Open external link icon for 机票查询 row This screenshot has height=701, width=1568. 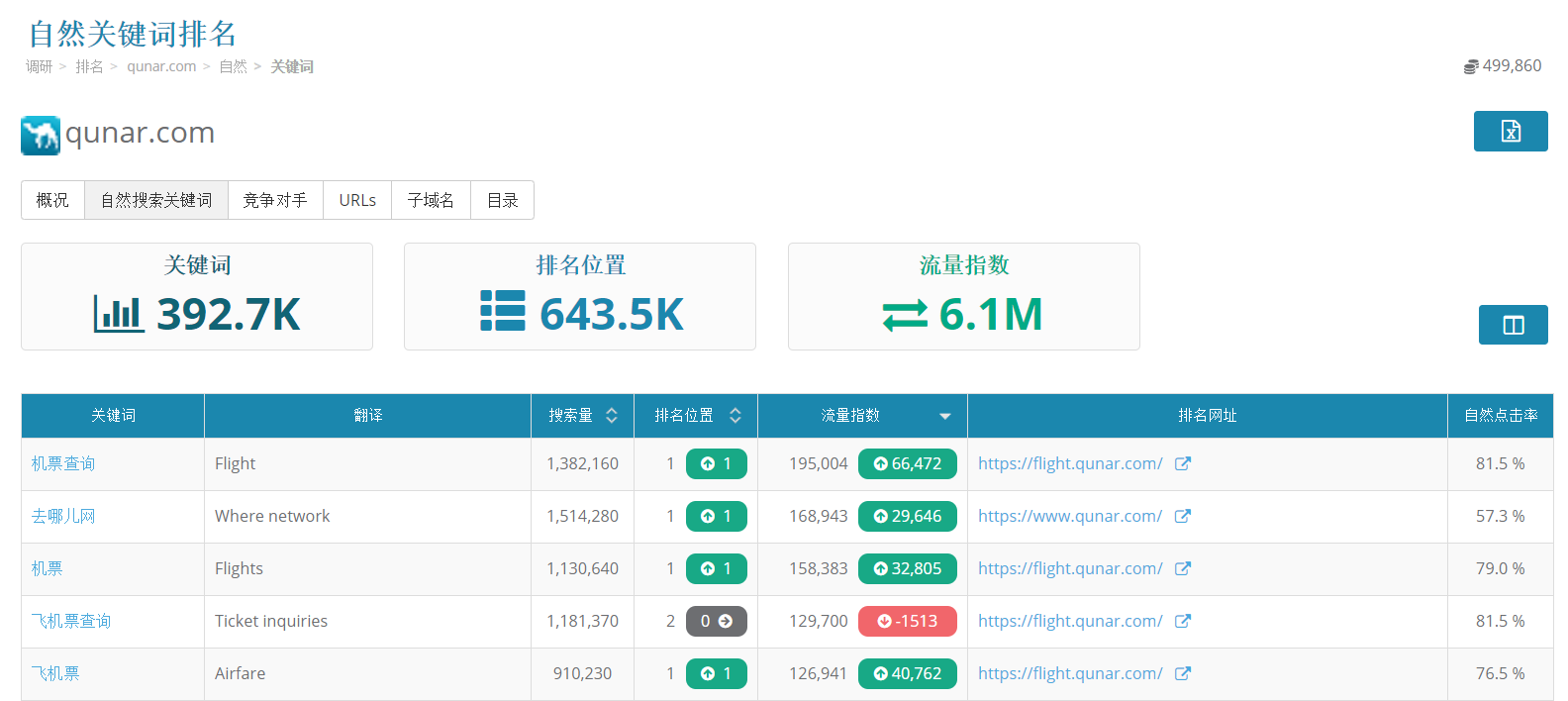tap(1183, 463)
